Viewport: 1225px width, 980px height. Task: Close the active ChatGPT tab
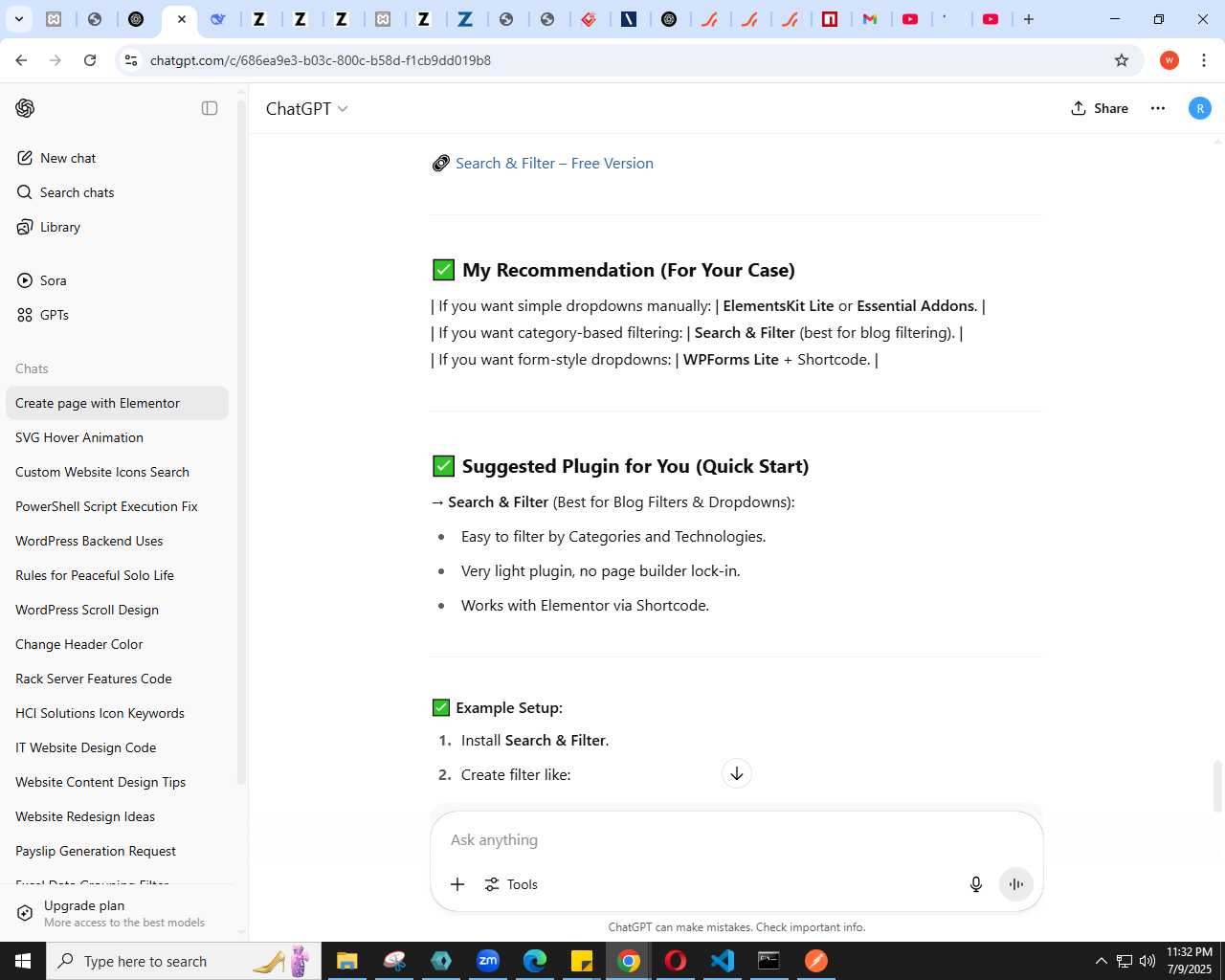coord(182,19)
